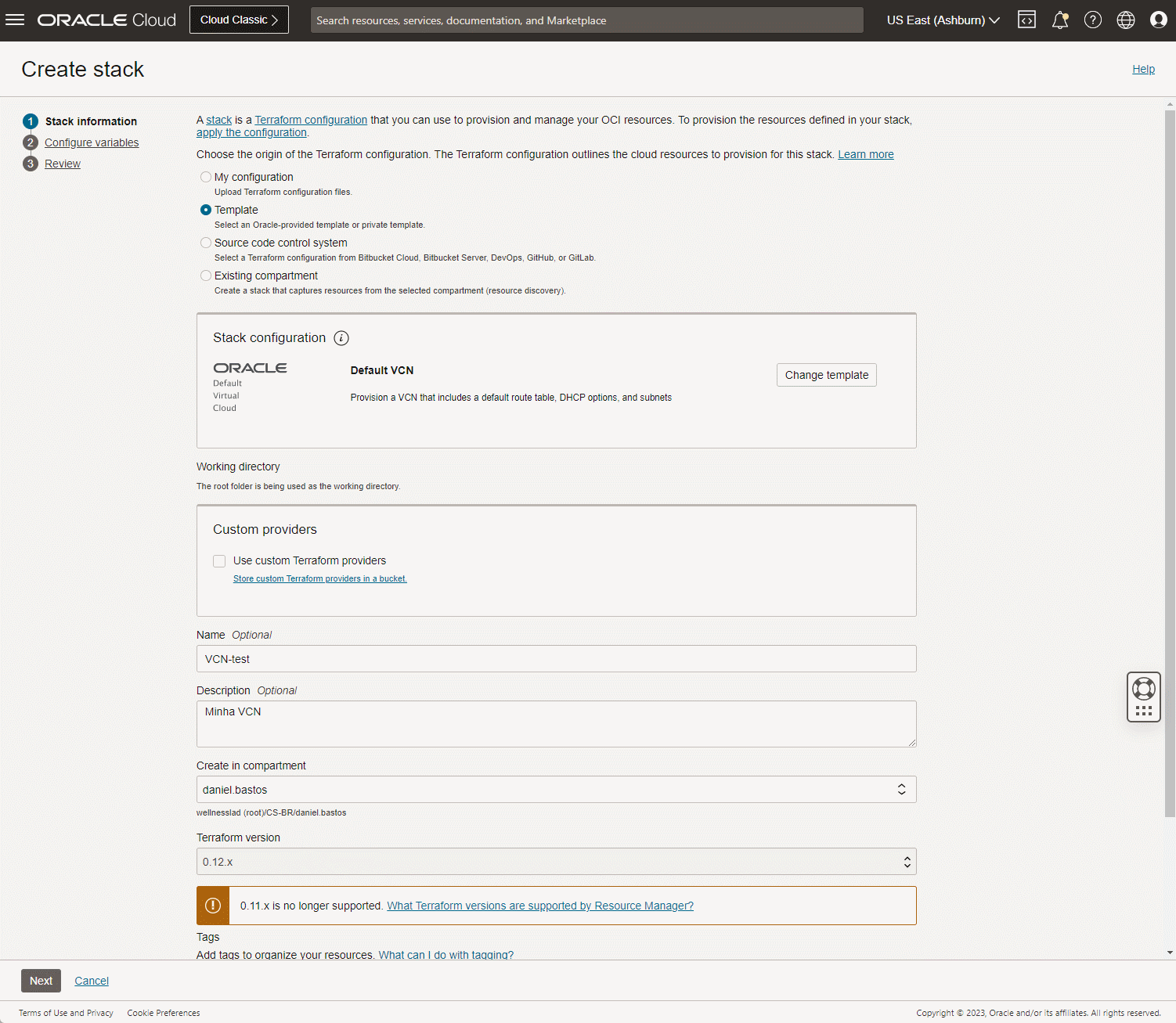Viewport: 1176px width, 1023px height.
Task: Open the hamburger navigation menu
Action: pyautogui.click(x=16, y=20)
